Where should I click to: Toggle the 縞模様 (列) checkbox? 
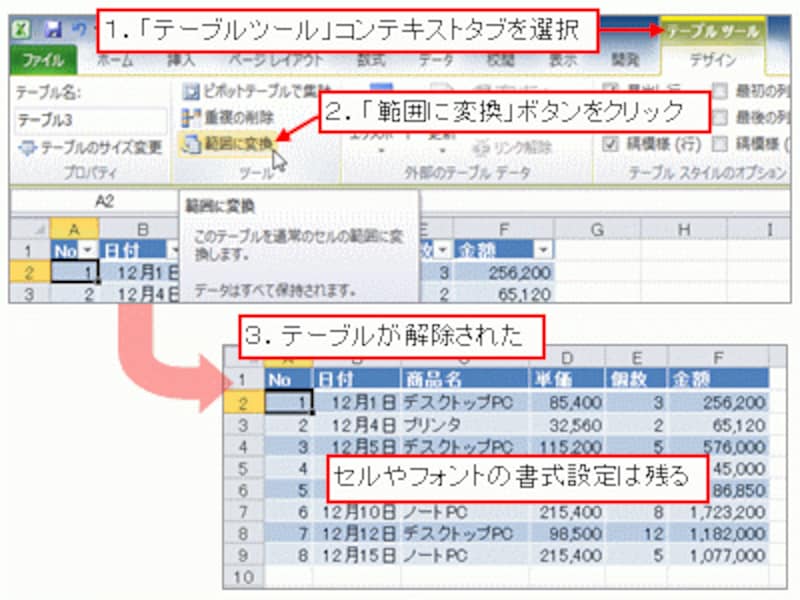point(720,144)
